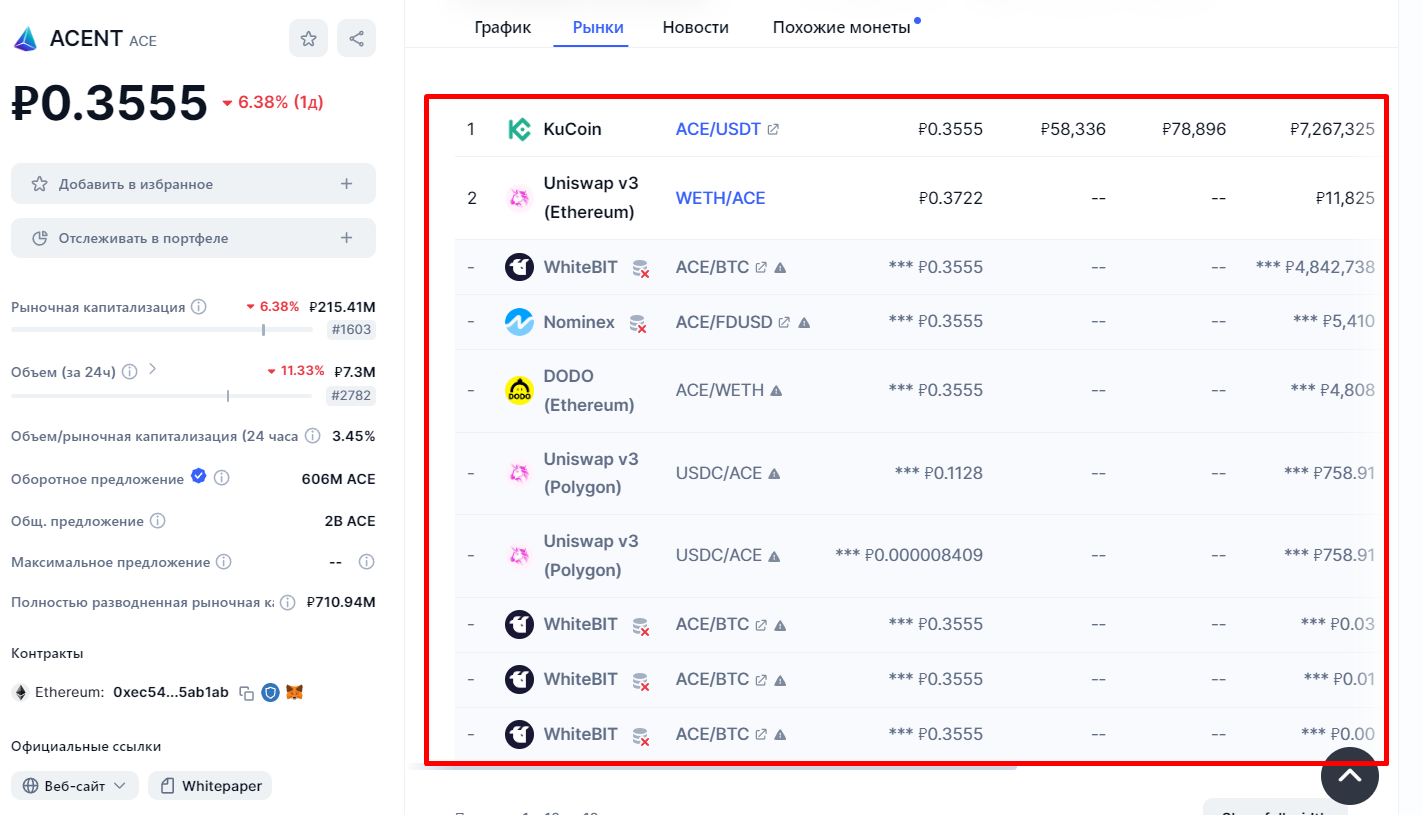Screen dimensions: 1422x815
Task: Click the database error icon beside Nominex
Action: point(637,323)
